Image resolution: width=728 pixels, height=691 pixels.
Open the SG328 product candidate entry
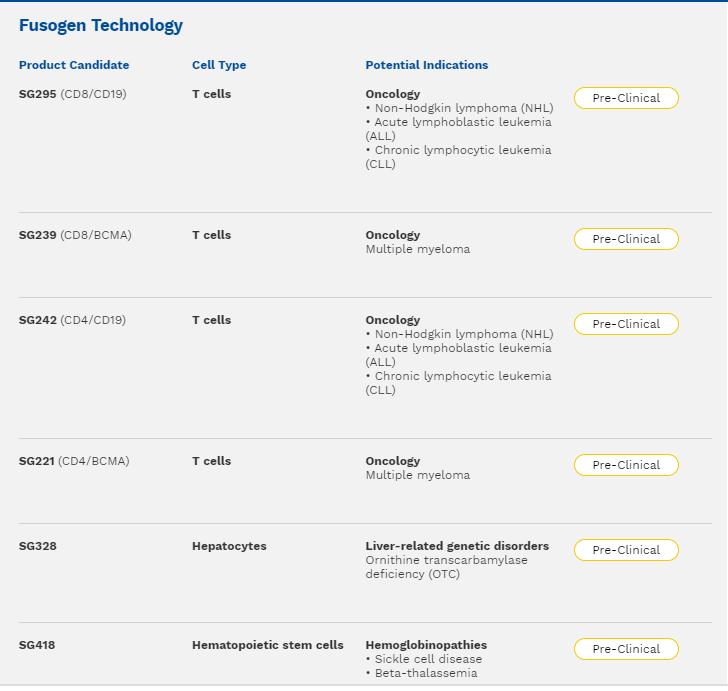(x=38, y=546)
